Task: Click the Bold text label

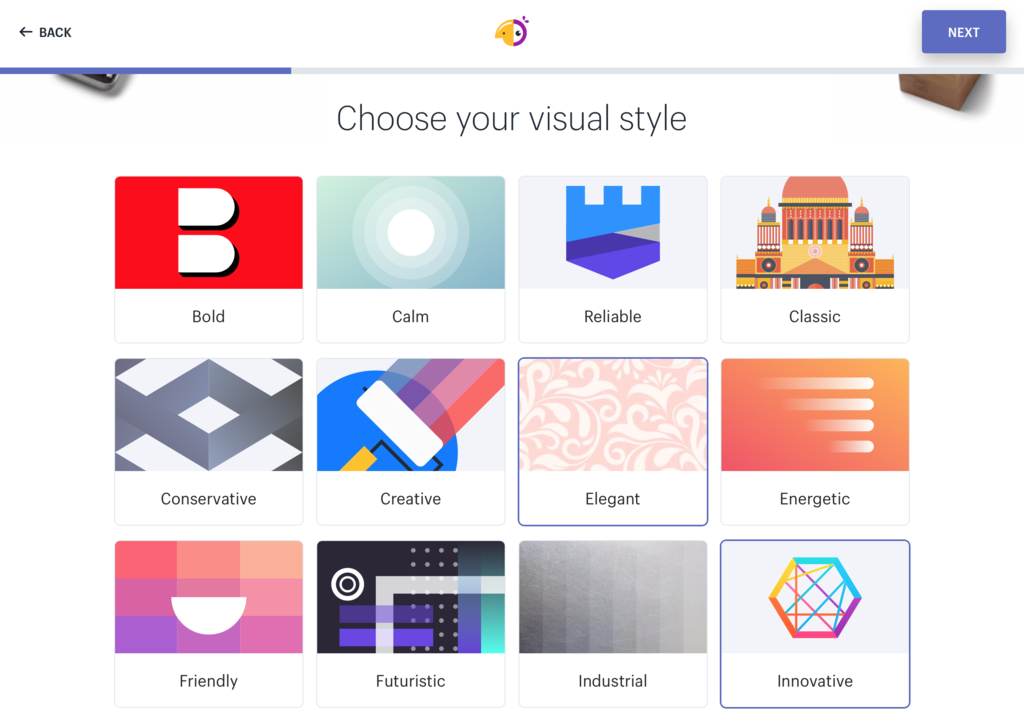Action: 208,316
